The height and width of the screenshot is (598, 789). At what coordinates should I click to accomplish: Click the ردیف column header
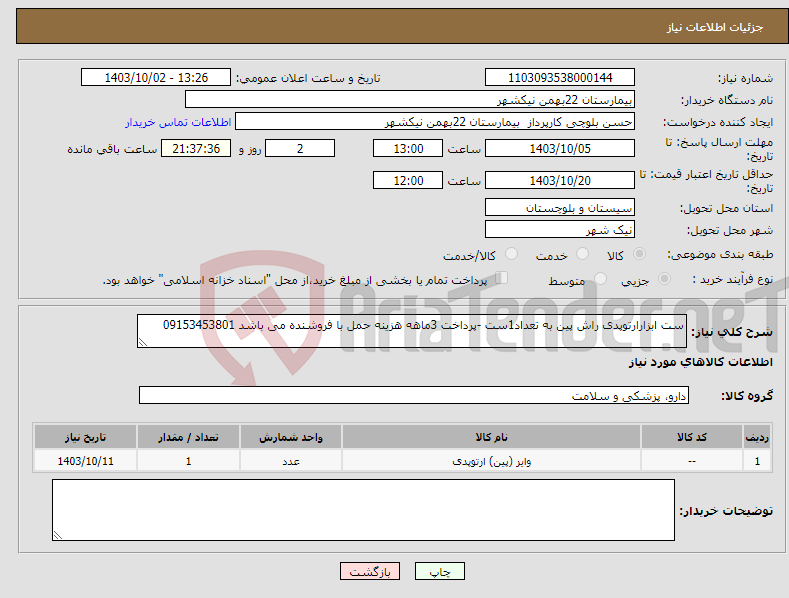point(757,437)
